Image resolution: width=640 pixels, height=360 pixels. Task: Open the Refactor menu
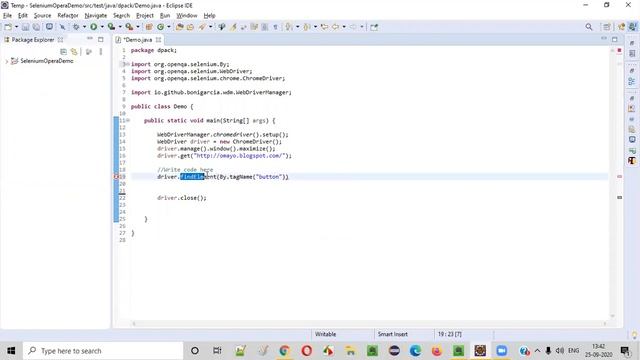(x=68, y=16)
